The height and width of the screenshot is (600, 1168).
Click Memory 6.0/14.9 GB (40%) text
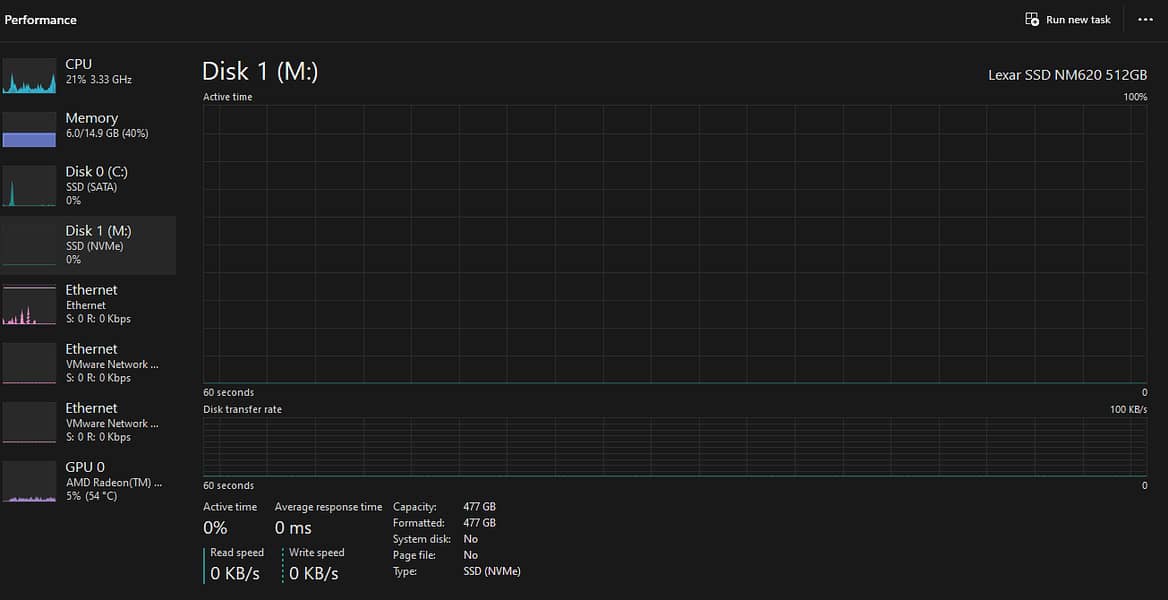107,133
